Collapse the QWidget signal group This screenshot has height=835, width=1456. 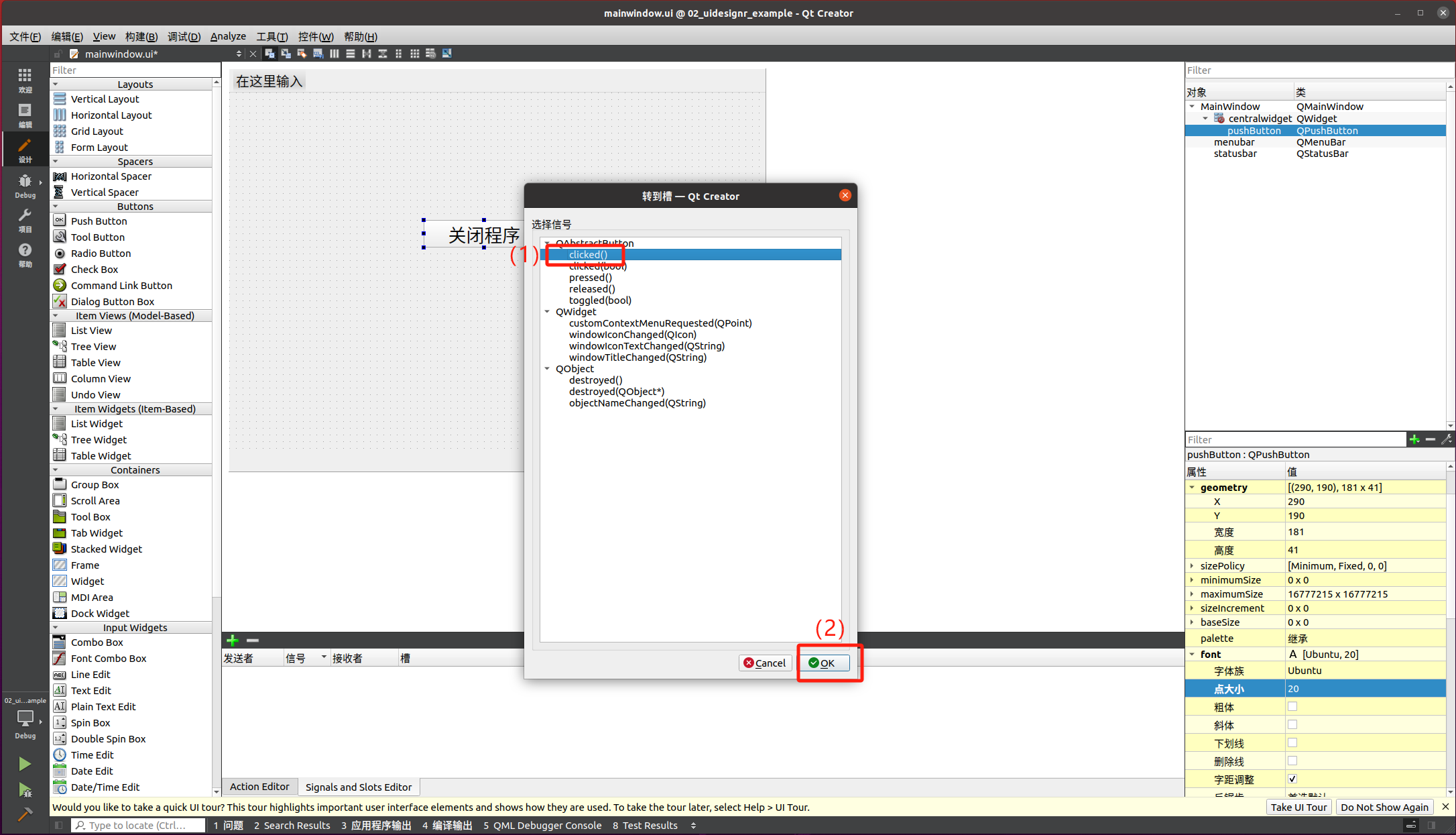[547, 312]
